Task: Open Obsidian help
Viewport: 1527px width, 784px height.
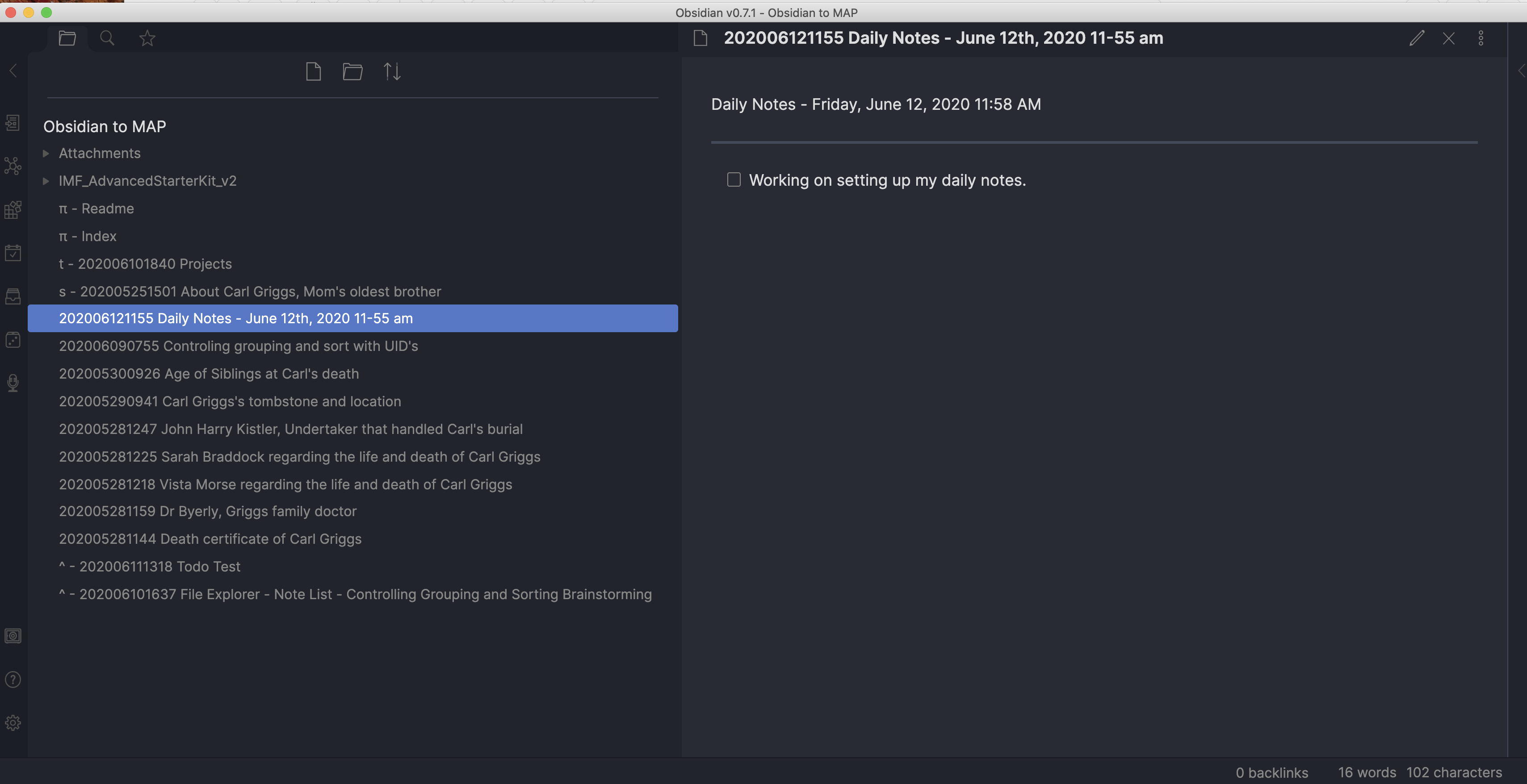Action: [13, 679]
